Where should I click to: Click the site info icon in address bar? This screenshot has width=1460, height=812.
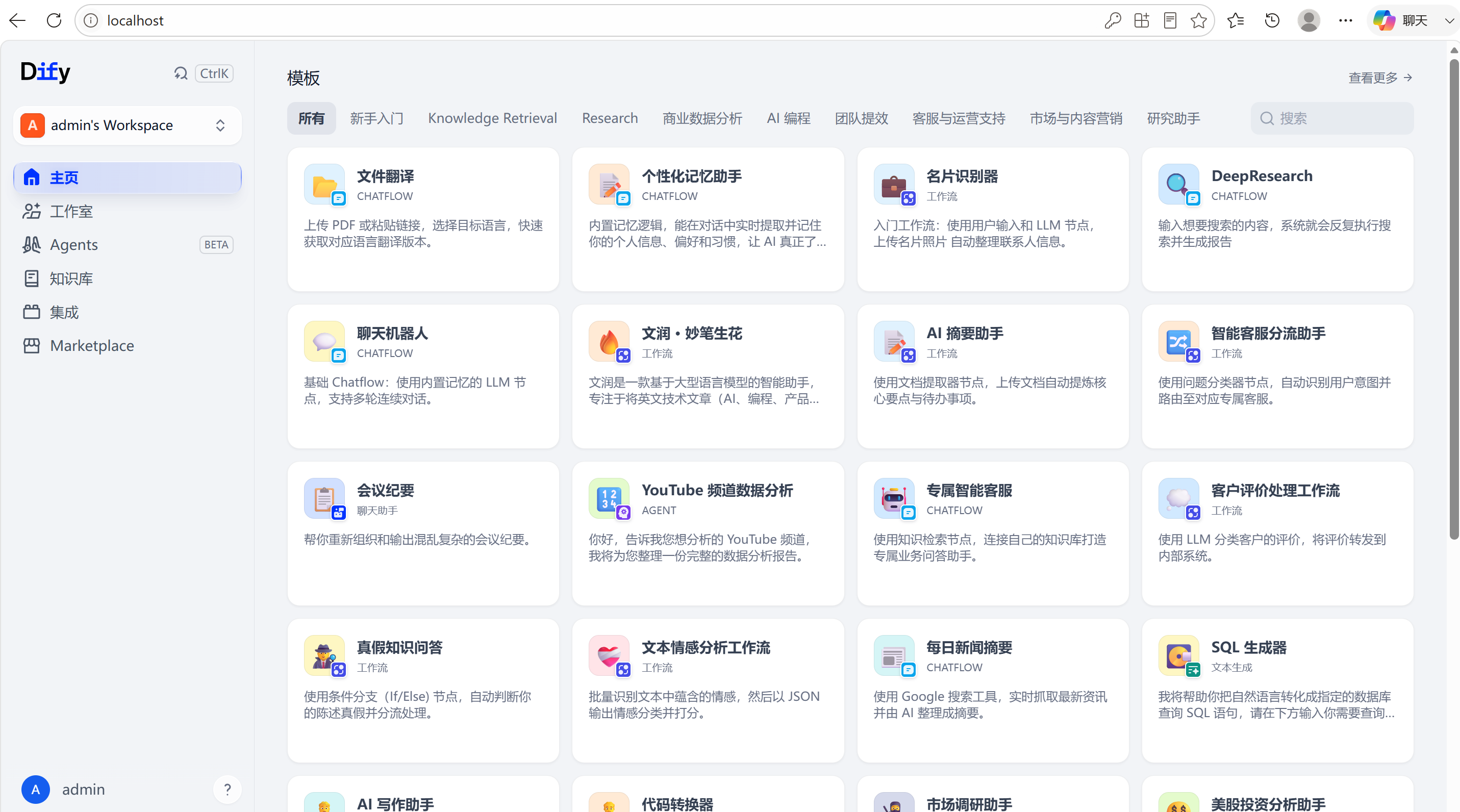91,20
